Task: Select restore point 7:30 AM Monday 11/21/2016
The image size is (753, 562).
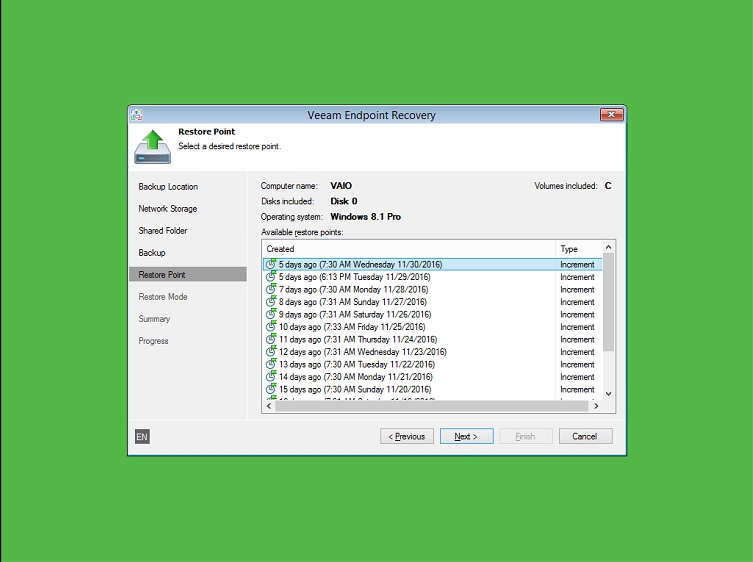Action: [432, 377]
